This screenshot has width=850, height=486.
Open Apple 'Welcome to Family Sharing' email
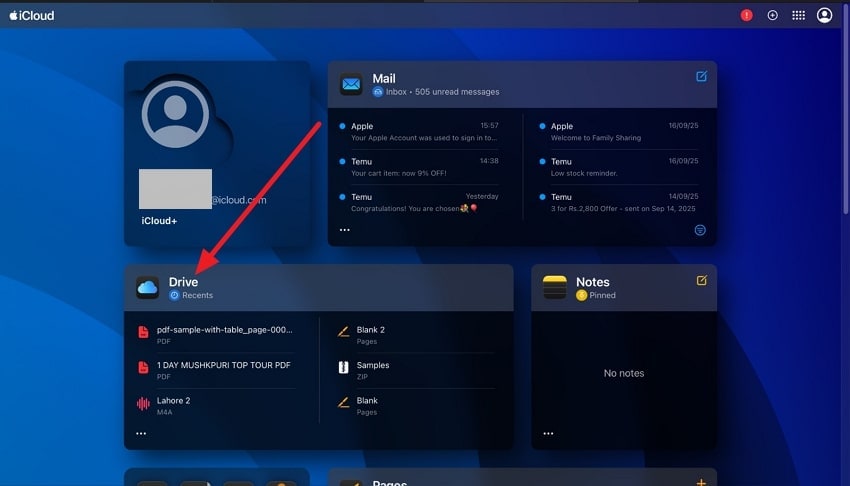coord(619,132)
